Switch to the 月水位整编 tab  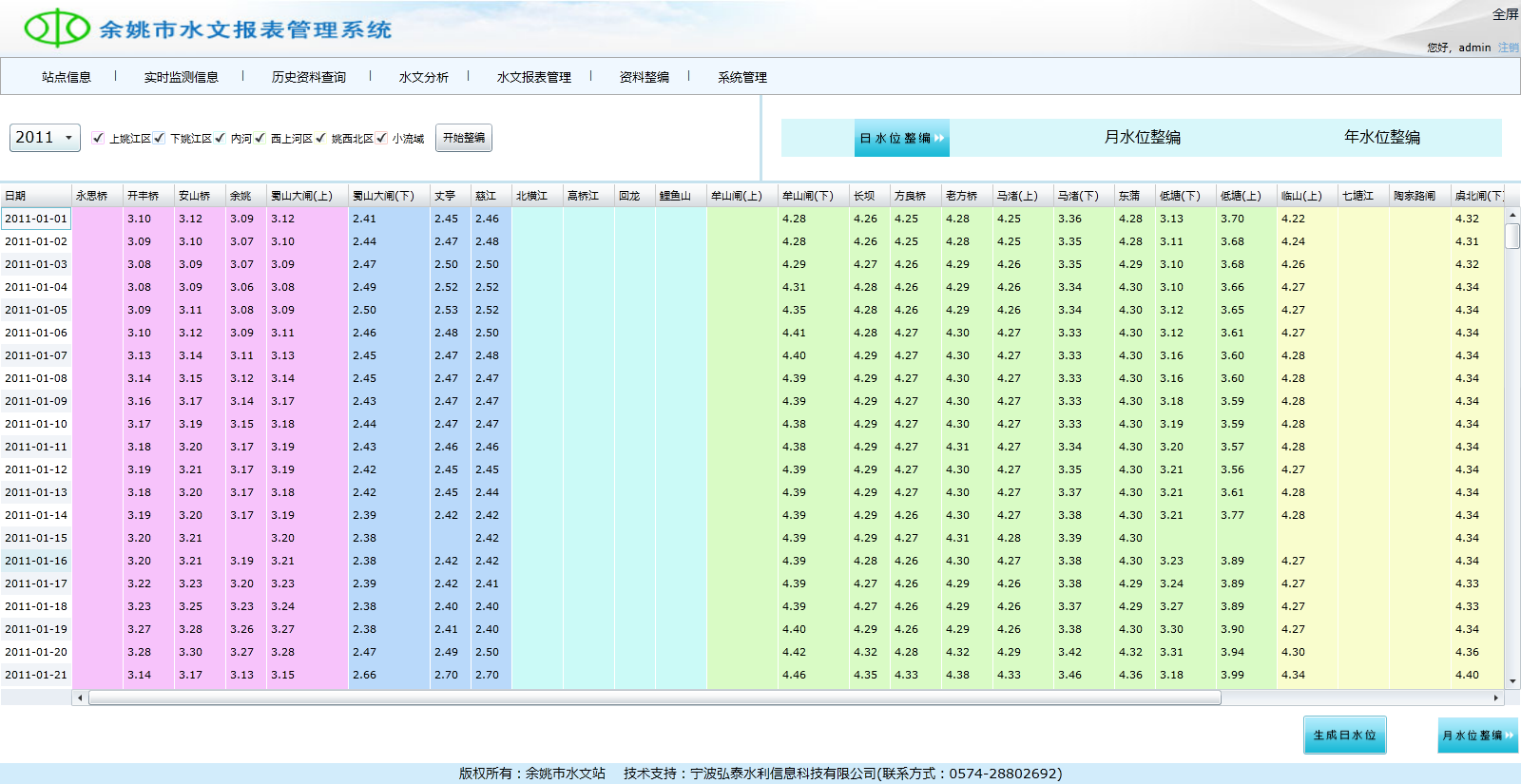click(1142, 138)
